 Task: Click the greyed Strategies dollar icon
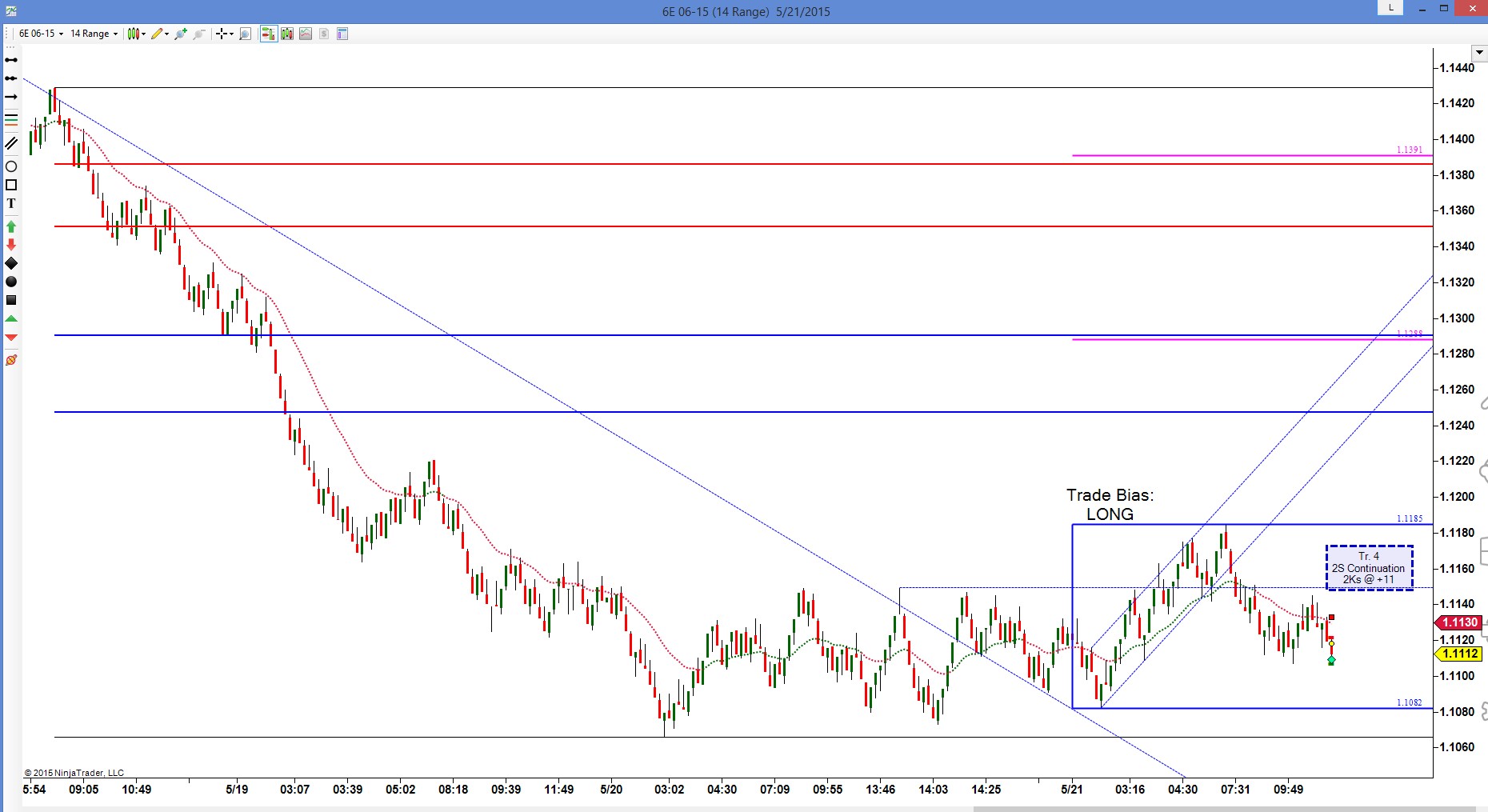click(x=324, y=34)
